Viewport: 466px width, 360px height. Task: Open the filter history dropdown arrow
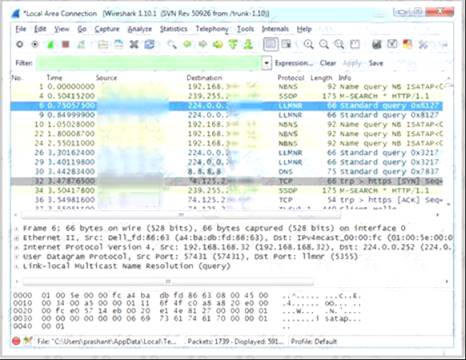click(x=266, y=63)
